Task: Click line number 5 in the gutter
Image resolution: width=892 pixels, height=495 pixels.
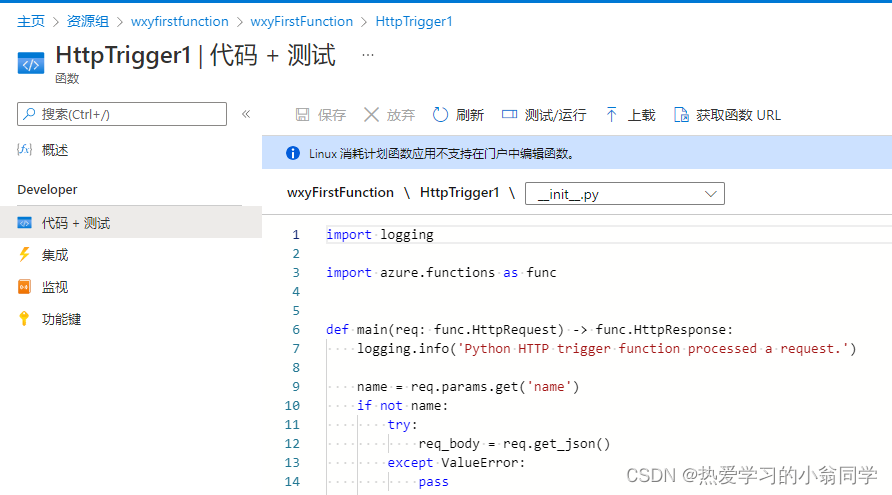Action: pyautogui.click(x=296, y=311)
